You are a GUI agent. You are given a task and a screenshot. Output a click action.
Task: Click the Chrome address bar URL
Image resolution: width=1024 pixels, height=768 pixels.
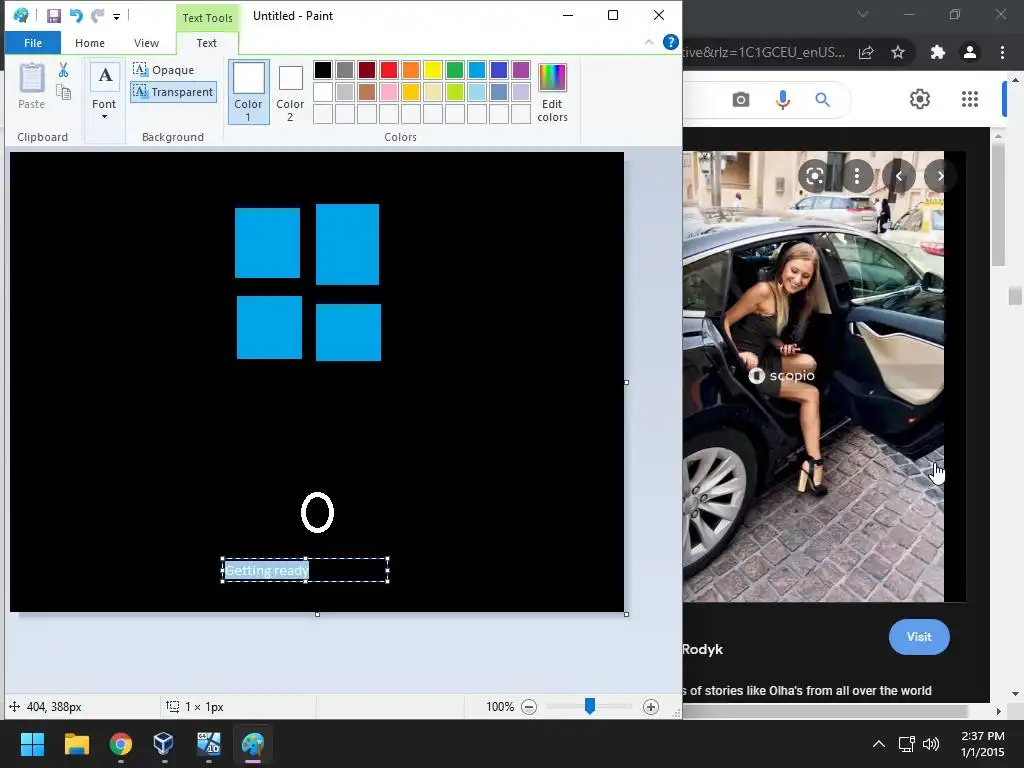point(764,52)
